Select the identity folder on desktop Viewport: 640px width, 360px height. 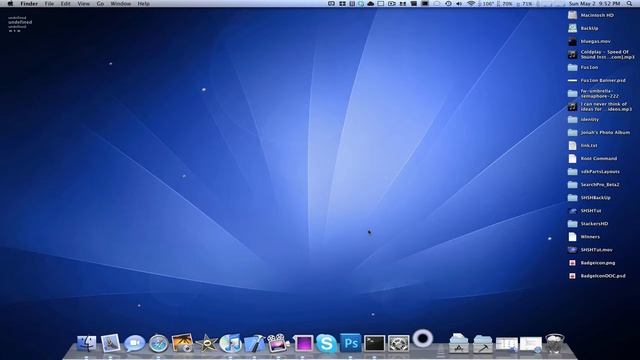(584, 120)
